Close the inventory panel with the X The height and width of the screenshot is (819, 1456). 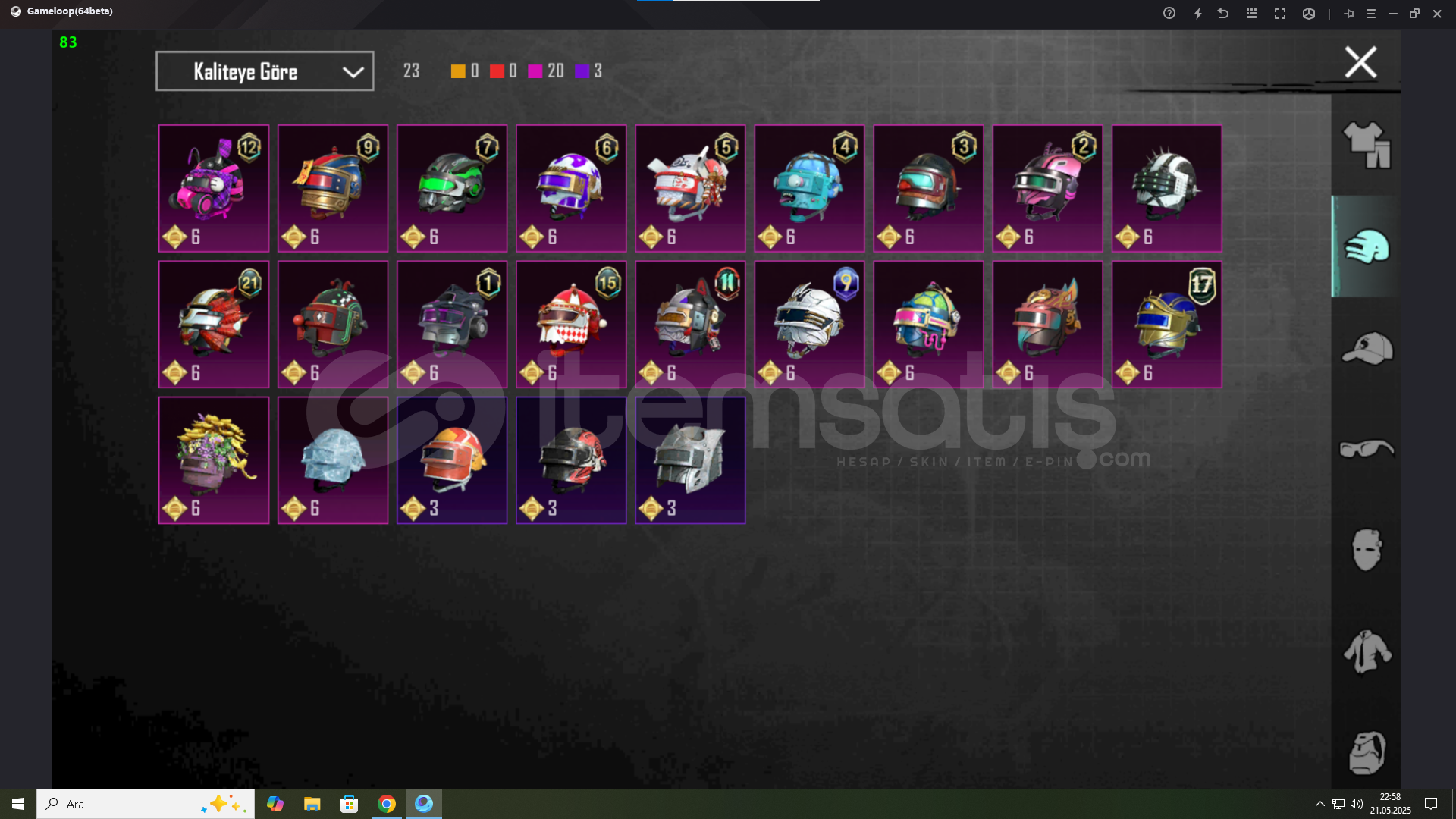[x=1360, y=62]
